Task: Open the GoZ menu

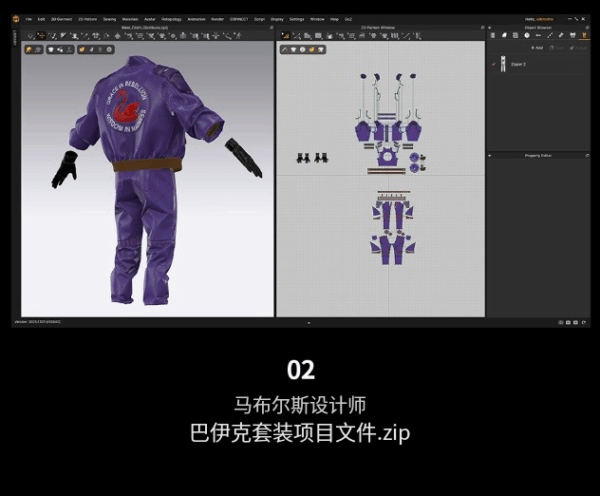Action: [348, 19]
